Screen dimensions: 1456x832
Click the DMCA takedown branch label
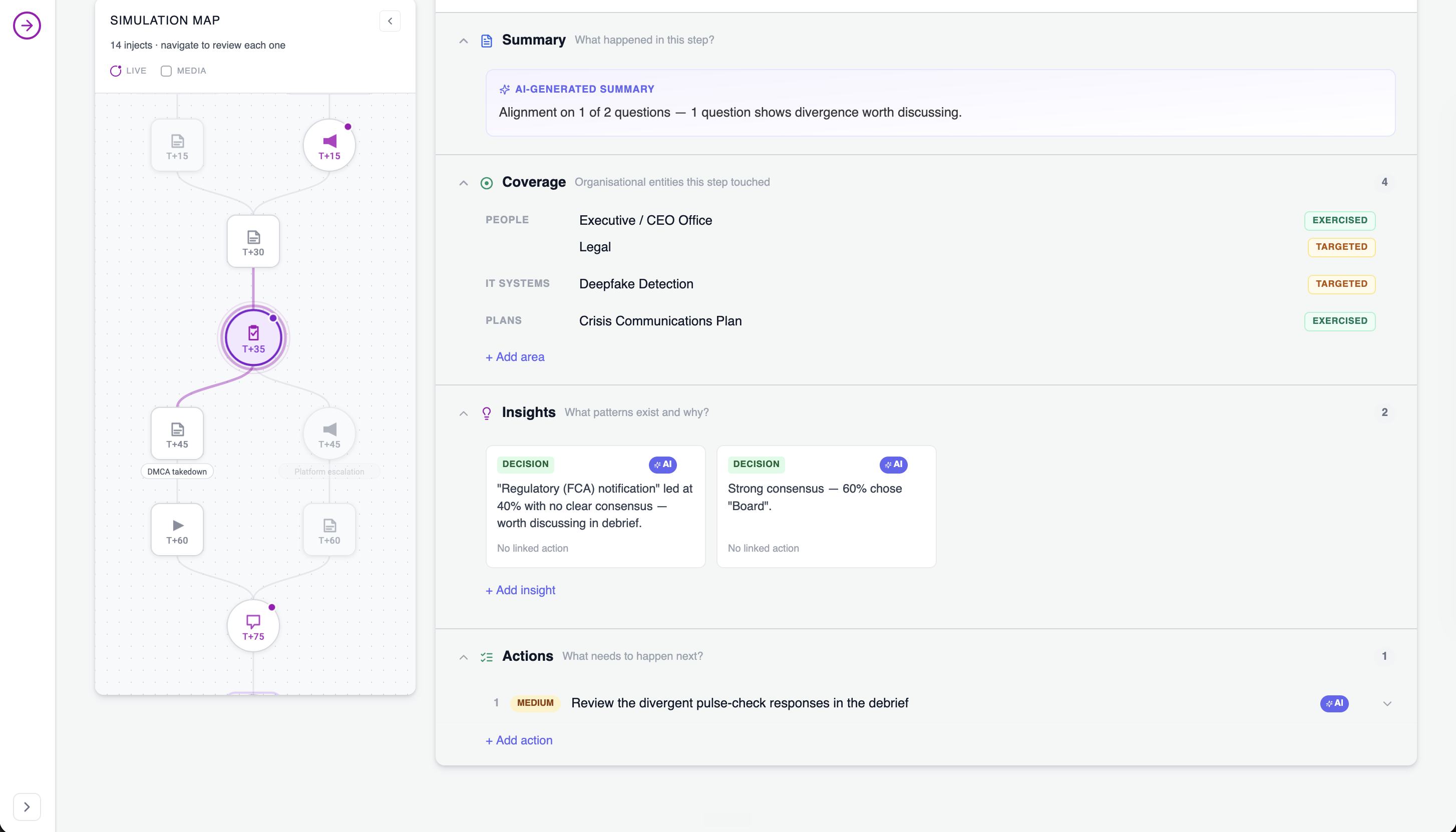pyautogui.click(x=177, y=472)
